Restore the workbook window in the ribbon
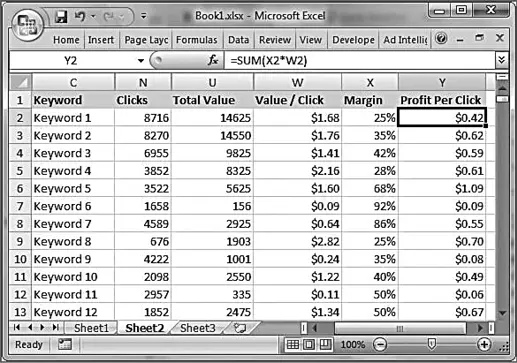 [479, 38]
